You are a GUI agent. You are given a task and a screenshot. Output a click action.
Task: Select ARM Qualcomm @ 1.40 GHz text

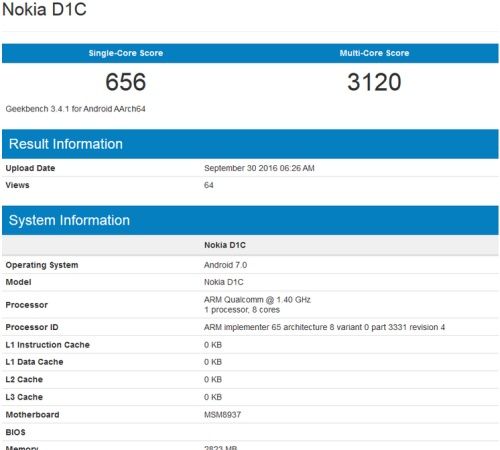257,300
